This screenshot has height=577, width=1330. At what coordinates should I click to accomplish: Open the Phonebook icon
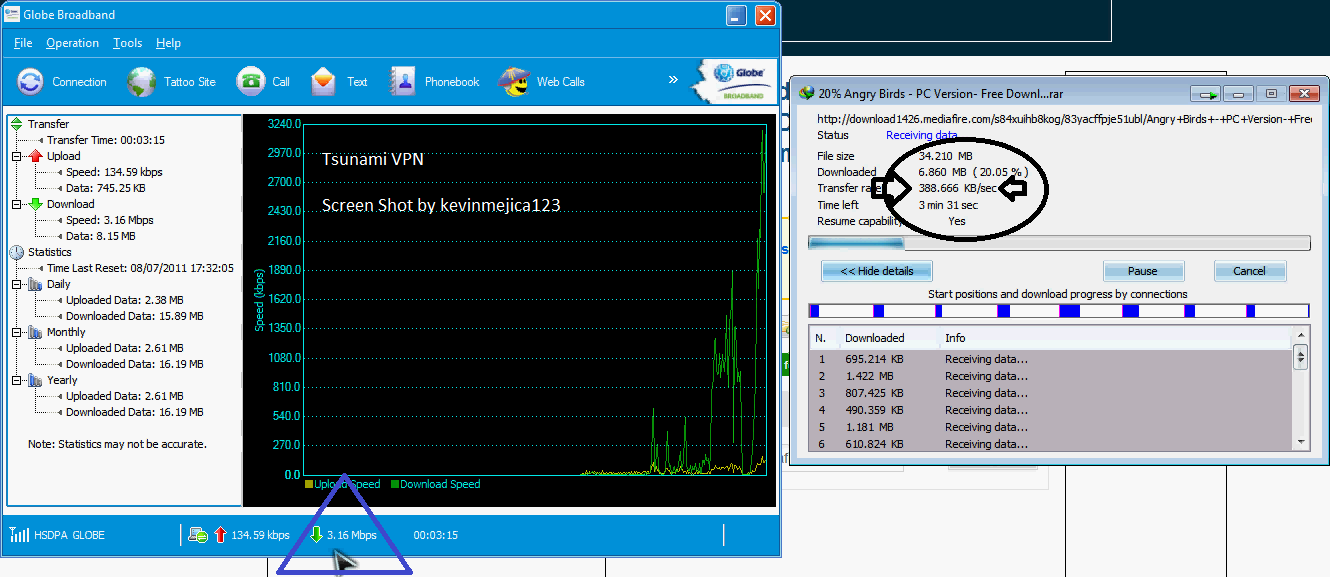[403, 82]
